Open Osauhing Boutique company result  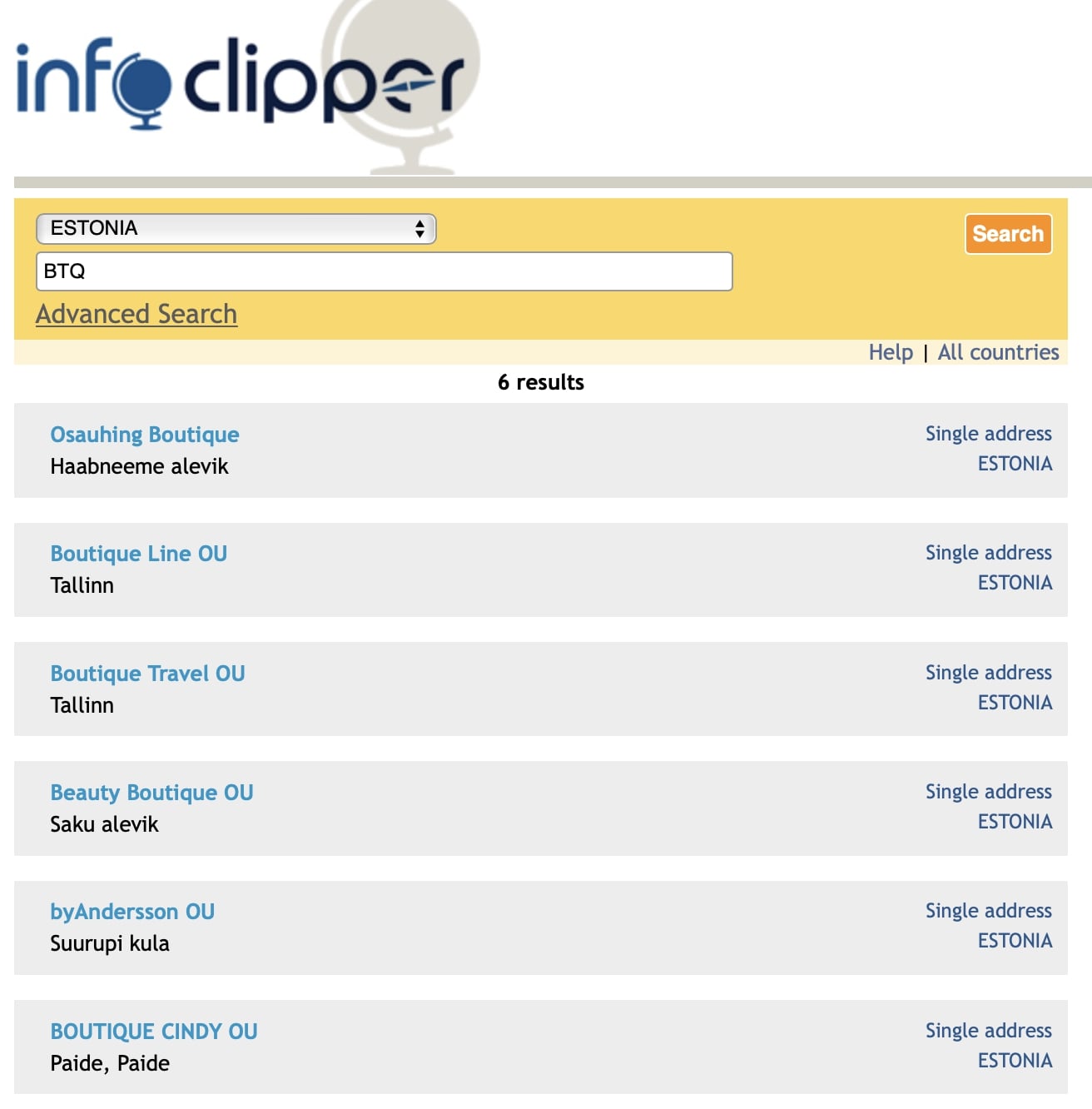point(145,435)
